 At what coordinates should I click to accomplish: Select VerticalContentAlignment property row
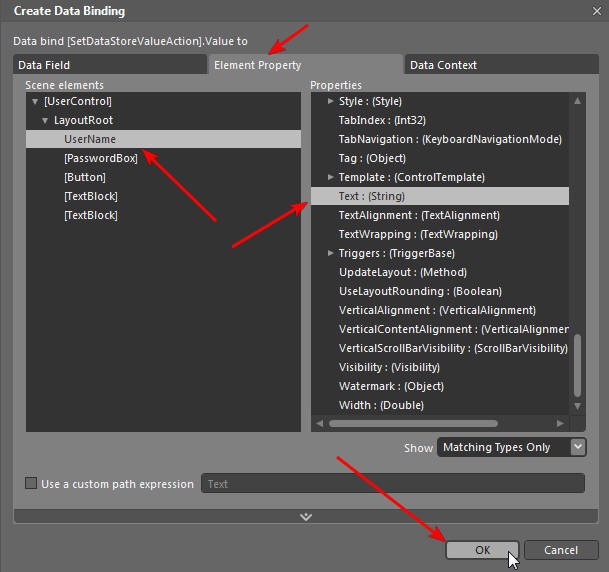click(440, 329)
